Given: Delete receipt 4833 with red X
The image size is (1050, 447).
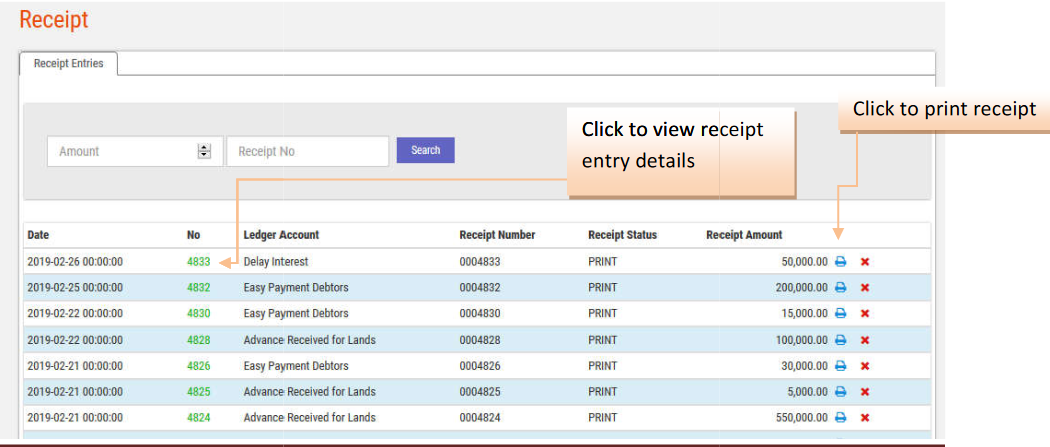Looking at the screenshot, I should click(x=865, y=262).
